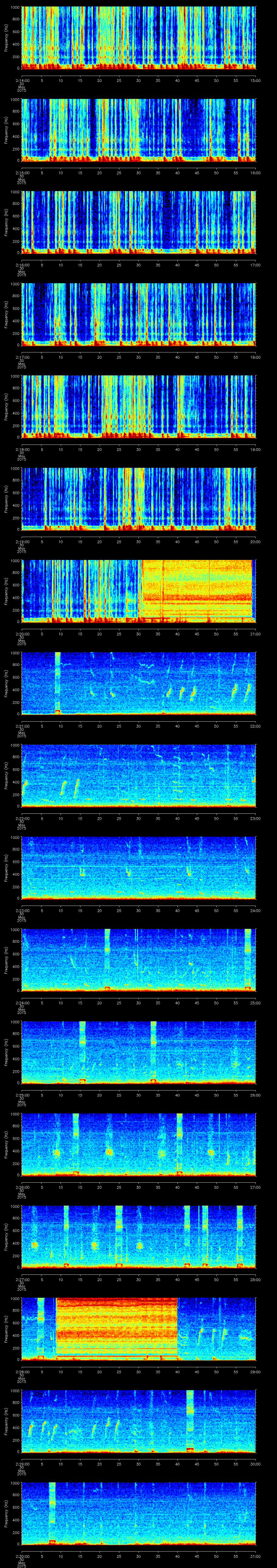Click the 2:17:00 spectrogram panel

tap(138, 315)
